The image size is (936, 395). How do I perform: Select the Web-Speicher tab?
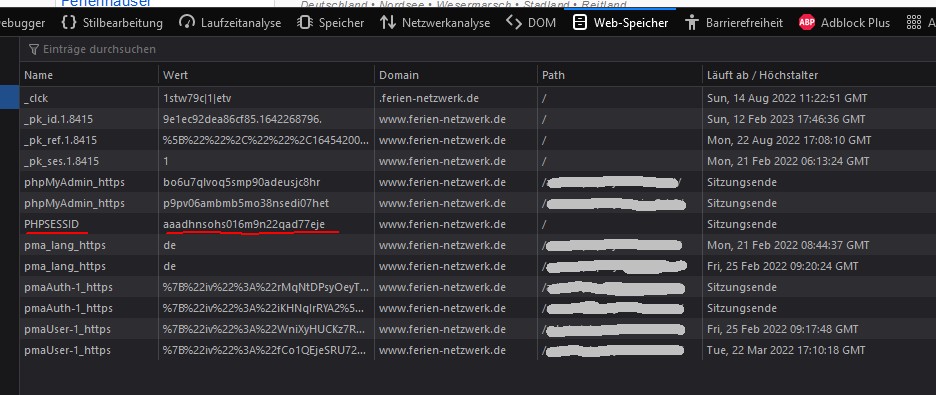point(620,23)
